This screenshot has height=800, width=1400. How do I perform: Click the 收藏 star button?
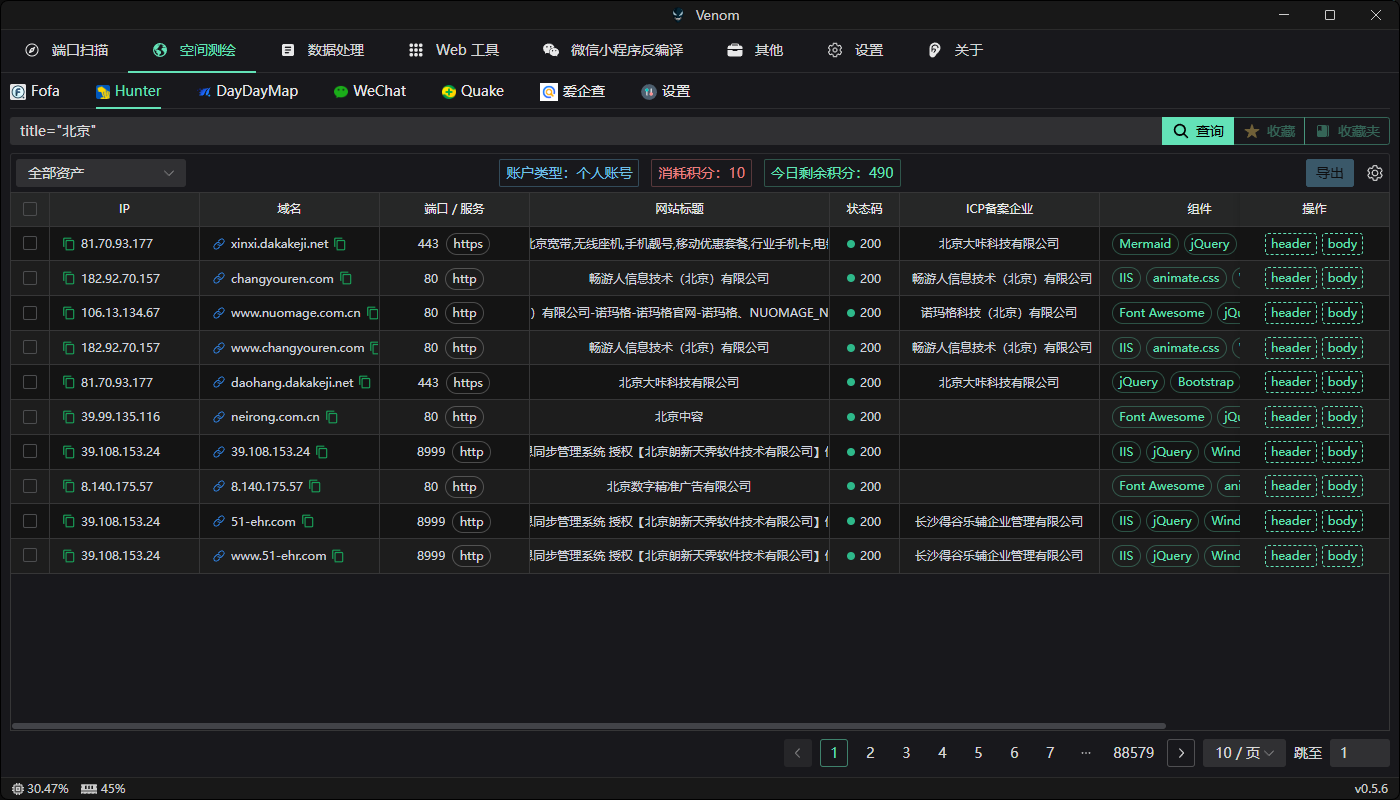point(1269,131)
